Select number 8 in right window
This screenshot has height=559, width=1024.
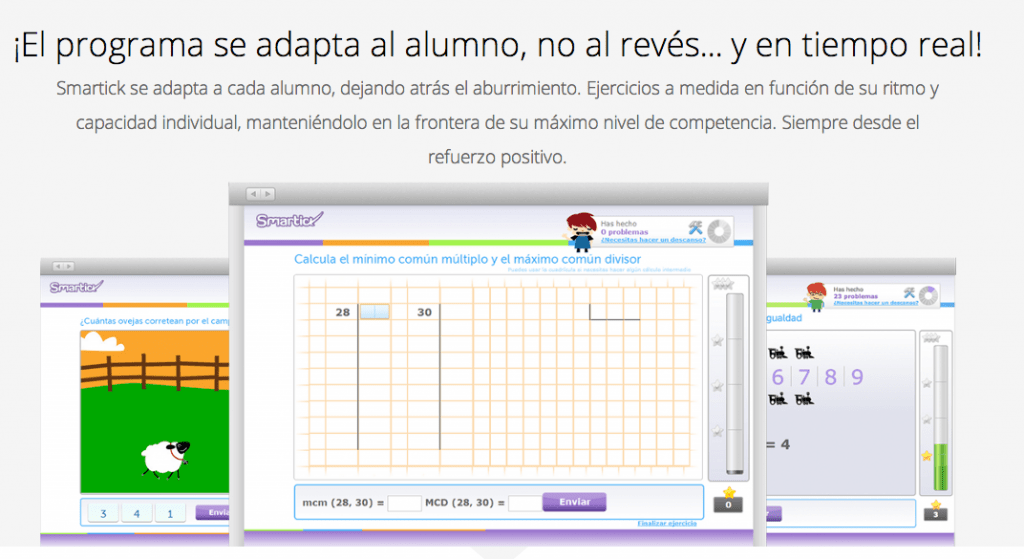tap(830, 377)
